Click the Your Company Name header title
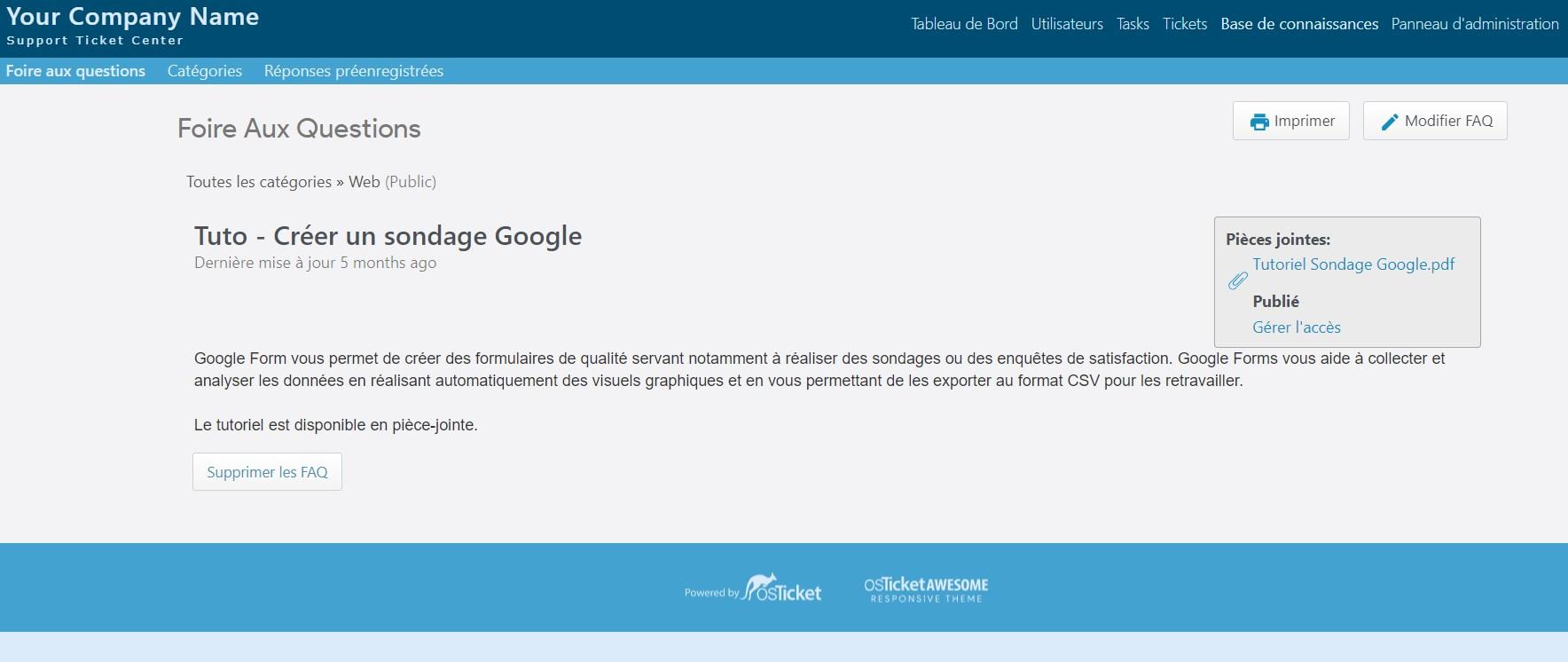1568x662 pixels. (x=133, y=17)
